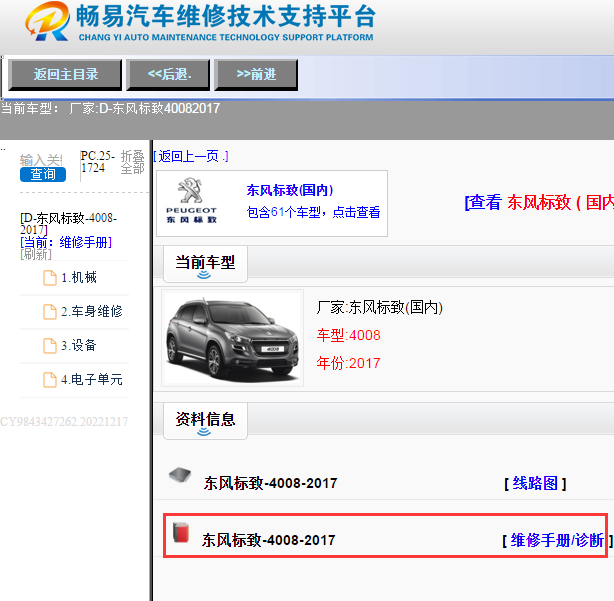The image size is (614, 601).
Task: Click 包含61个车型，点击查看 link
Action: (313, 212)
